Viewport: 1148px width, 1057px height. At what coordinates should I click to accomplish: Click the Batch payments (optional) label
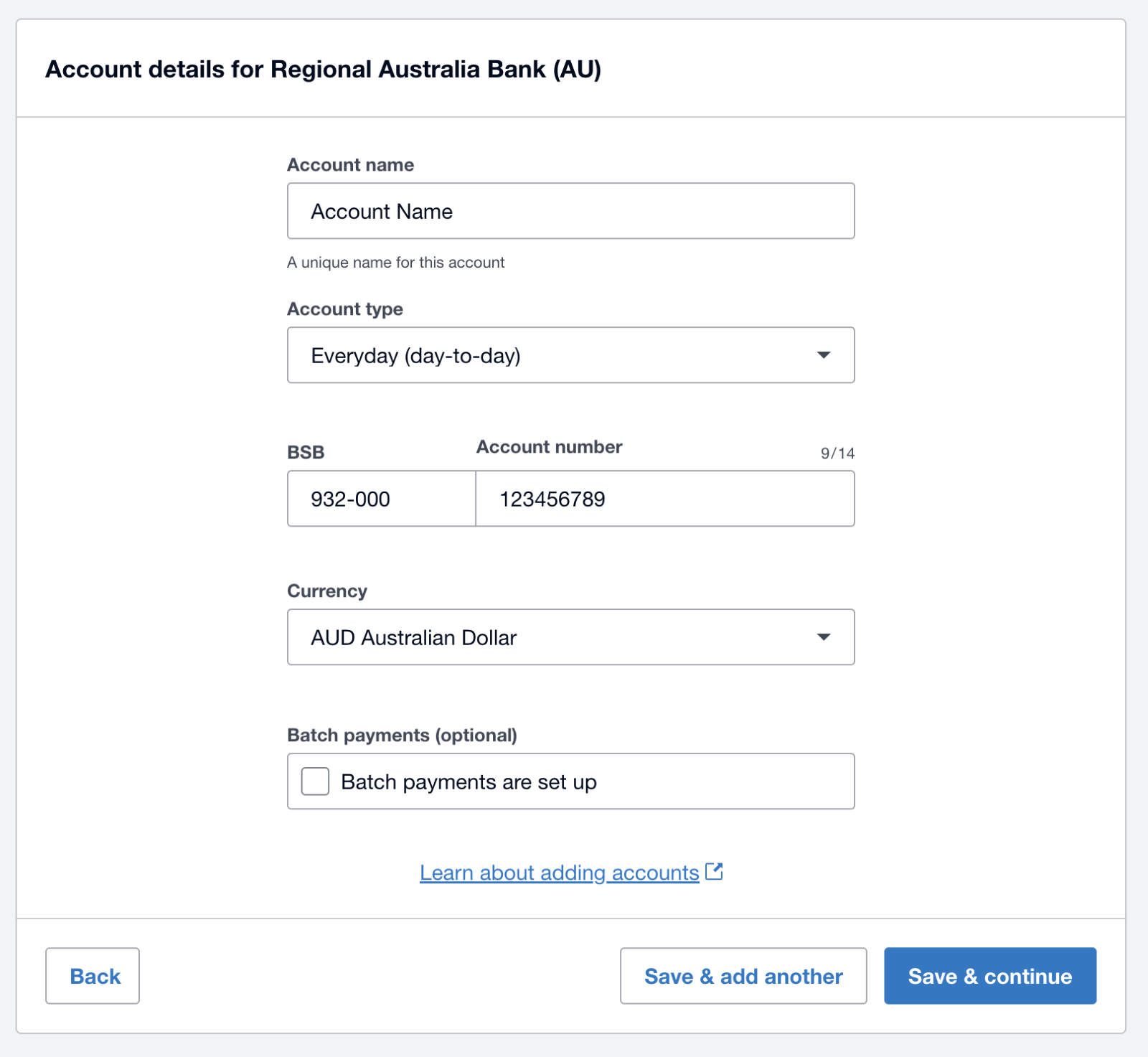pos(402,735)
